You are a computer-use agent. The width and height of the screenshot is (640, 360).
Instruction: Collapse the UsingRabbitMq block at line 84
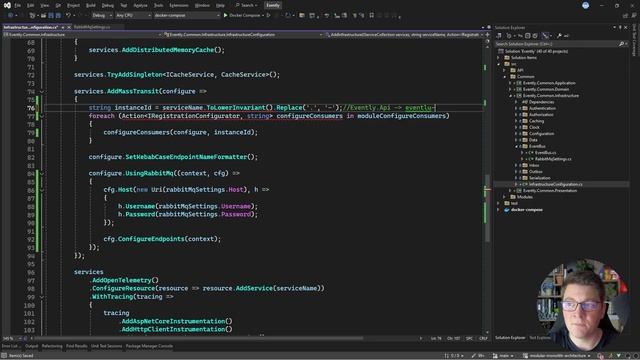[42, 173]
